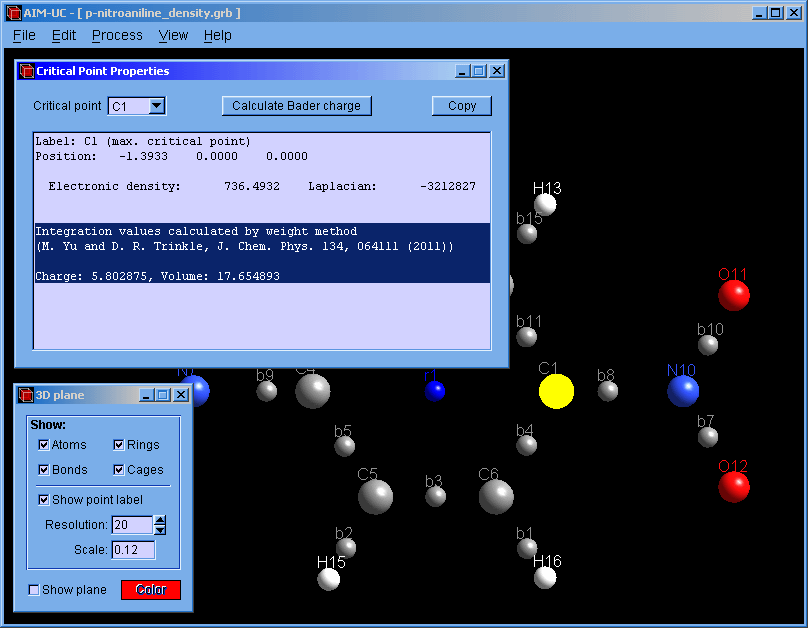Increase Resolution with the up arrow
Image resolution: width=808 pixels, height=628 pixels.
(x=160, y=520)
